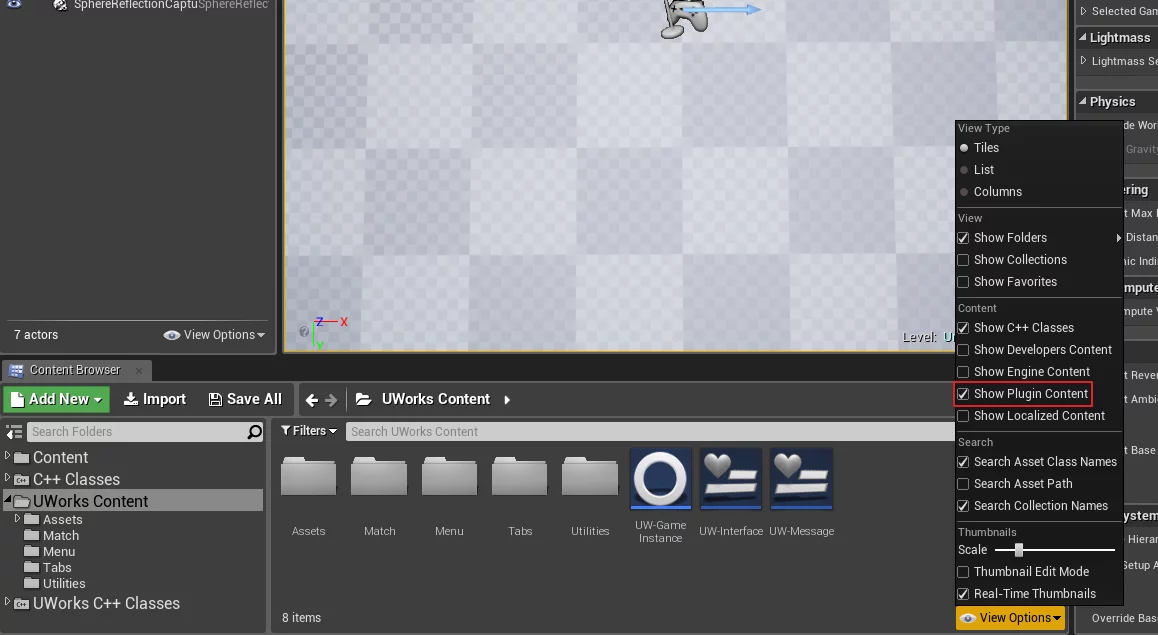The width and height of the screenshot is (1158, 635).
Task: Click the back navigation arrow
Action: pyautogui.click(x=312, y=400)
